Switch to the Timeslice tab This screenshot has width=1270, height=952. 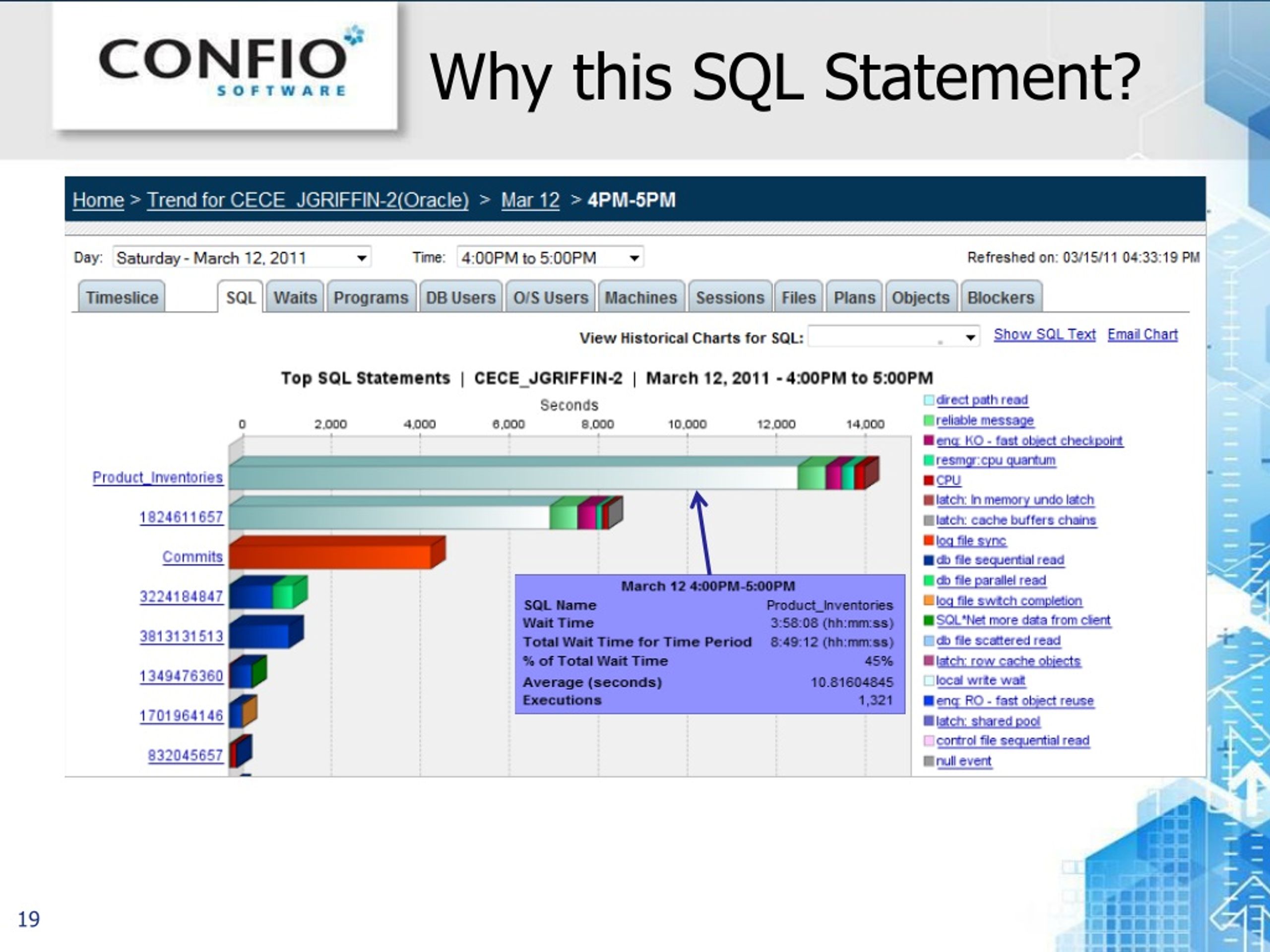122,297
